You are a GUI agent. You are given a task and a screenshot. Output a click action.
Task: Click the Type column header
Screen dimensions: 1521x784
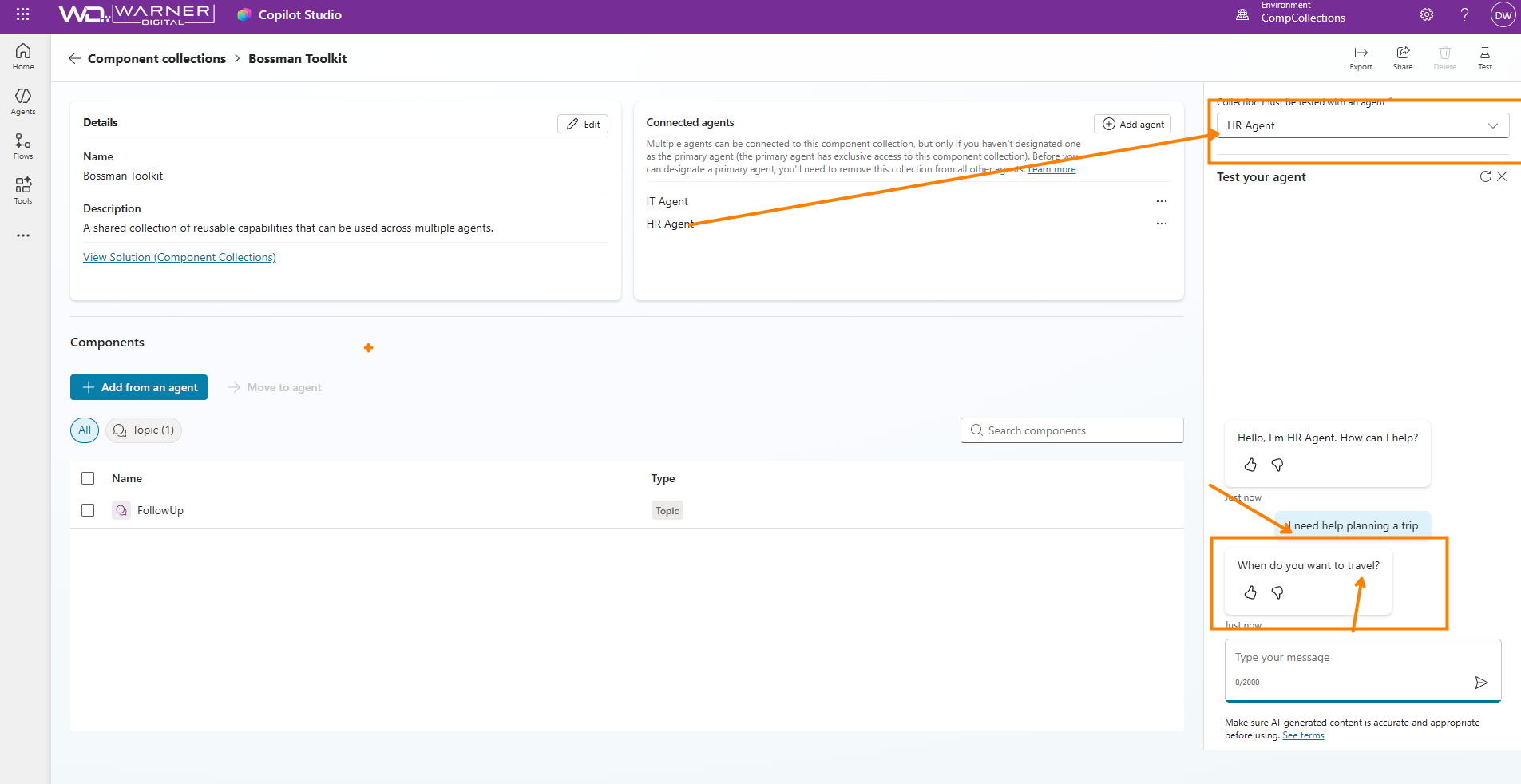tap(663, 478)
